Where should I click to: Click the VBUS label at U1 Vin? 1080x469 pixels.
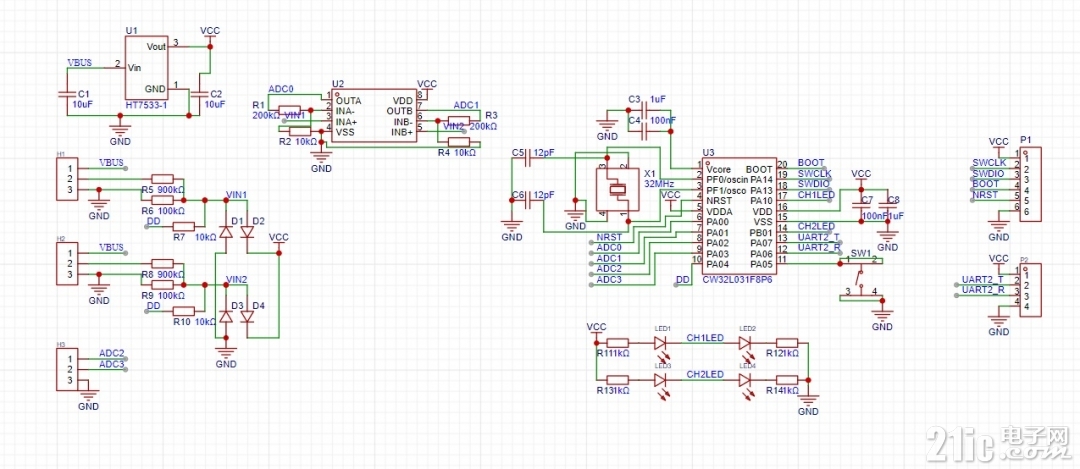[79, 63]
